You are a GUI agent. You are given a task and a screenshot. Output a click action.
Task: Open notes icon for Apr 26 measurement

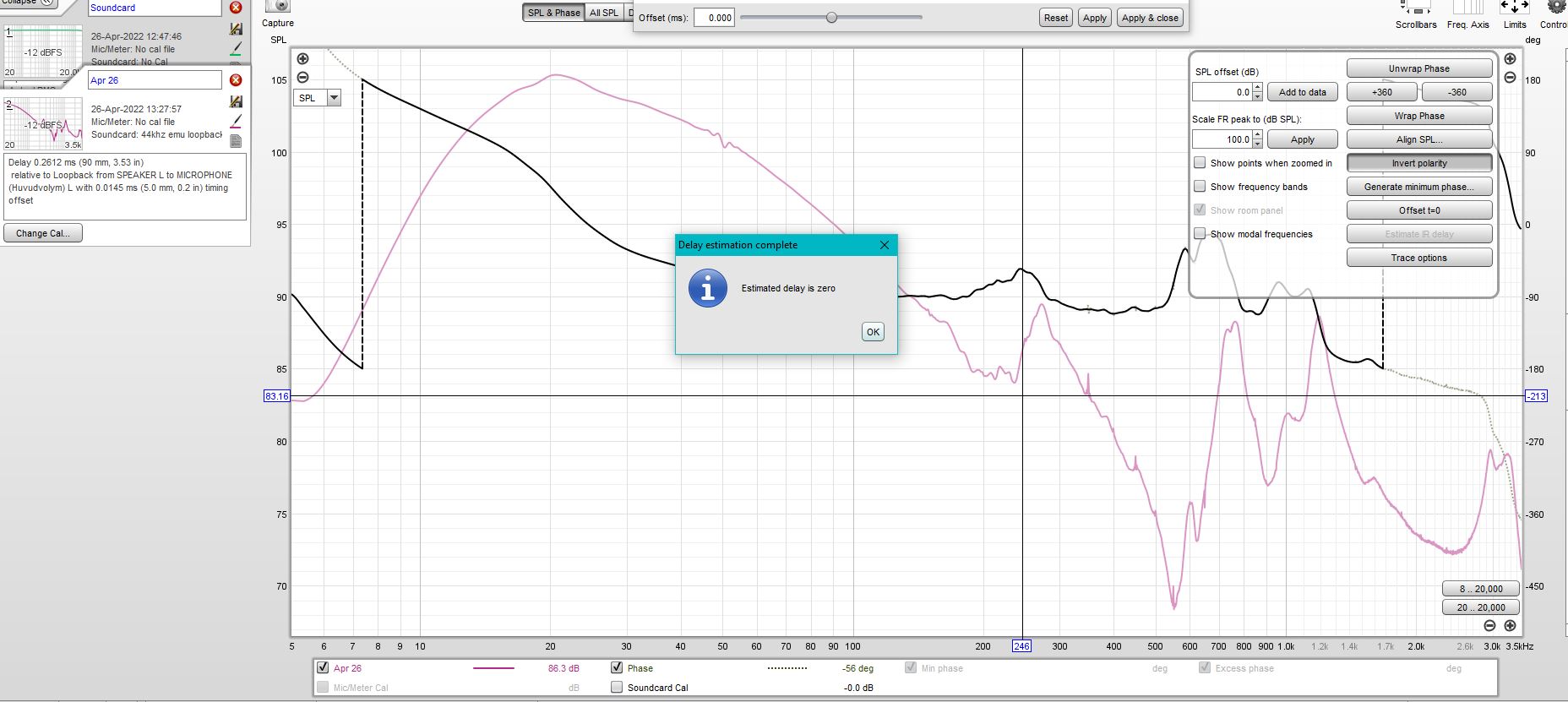(x=236, y=141)
